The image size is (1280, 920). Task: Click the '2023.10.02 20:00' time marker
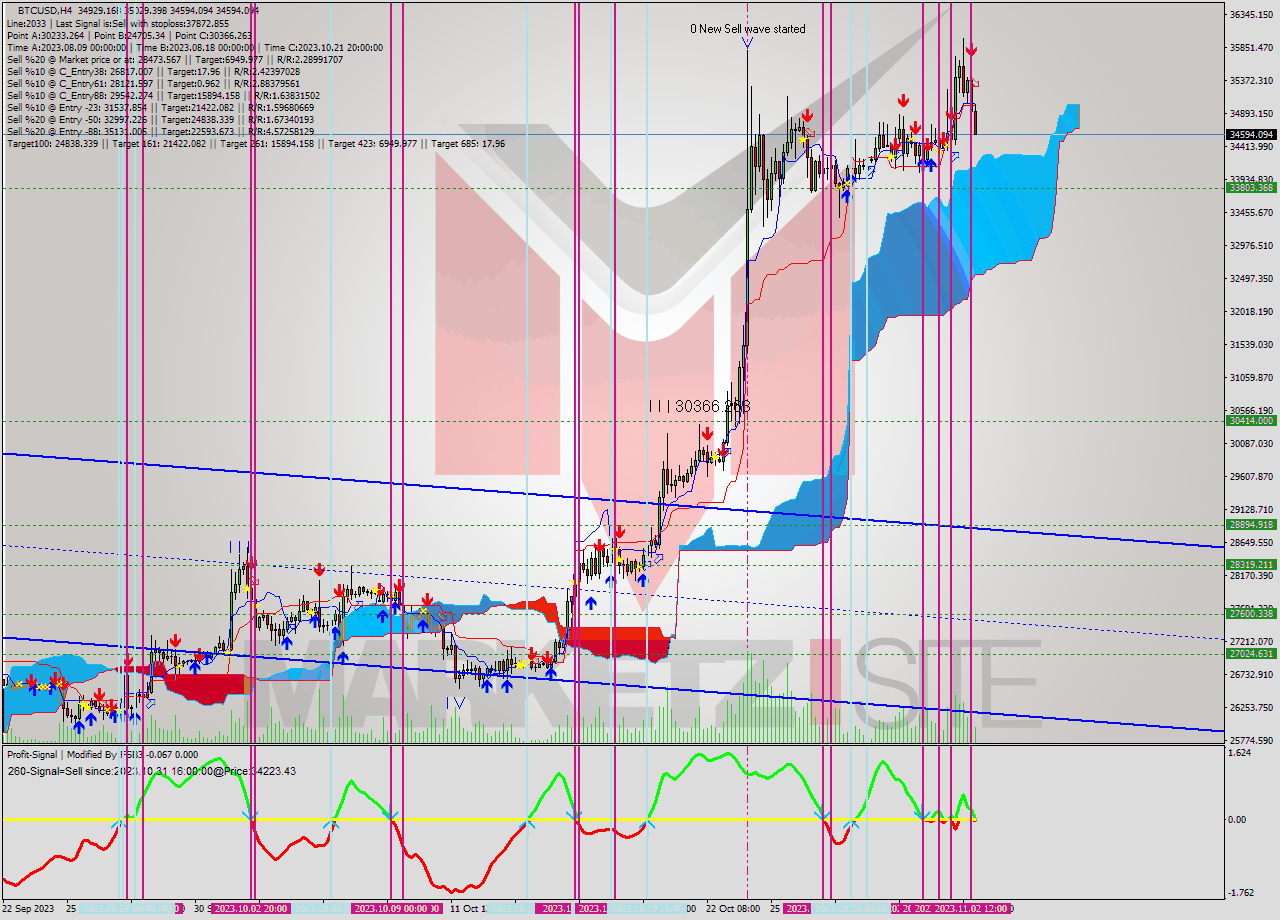pyautogui.click(x=251, y=909)
